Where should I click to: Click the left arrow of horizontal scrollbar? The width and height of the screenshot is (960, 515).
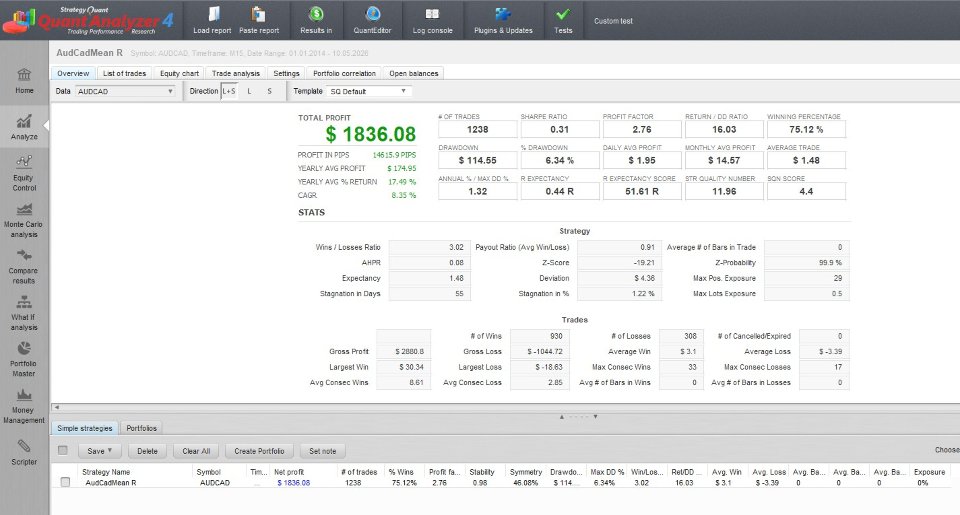point(56,407)
